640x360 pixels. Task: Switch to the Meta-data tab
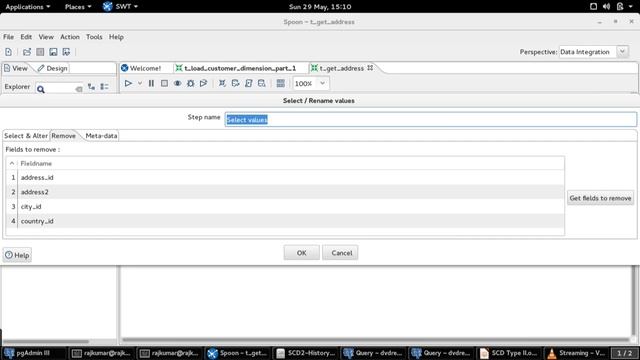[101, 136]
